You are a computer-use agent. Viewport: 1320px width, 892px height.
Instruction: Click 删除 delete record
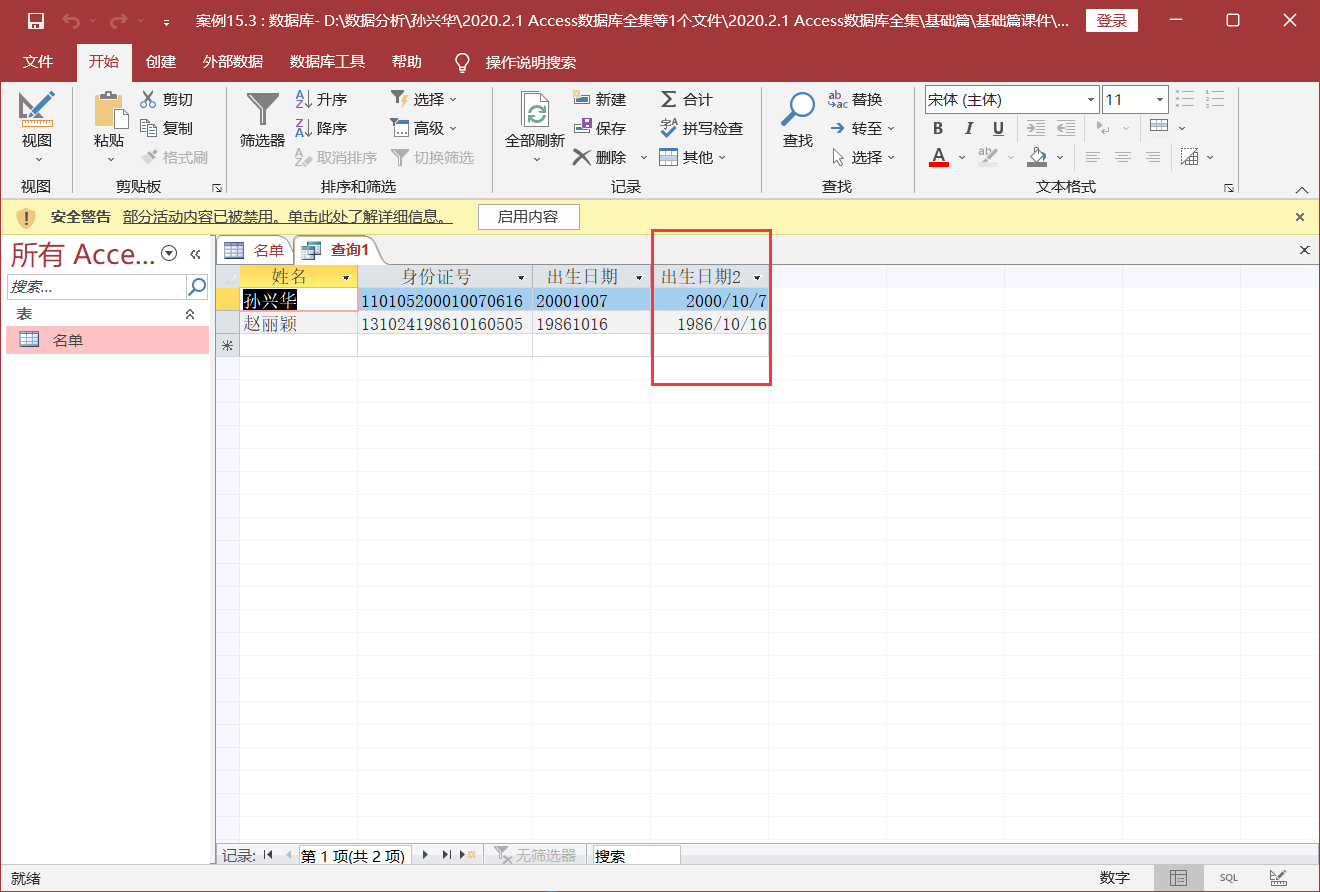599,157
